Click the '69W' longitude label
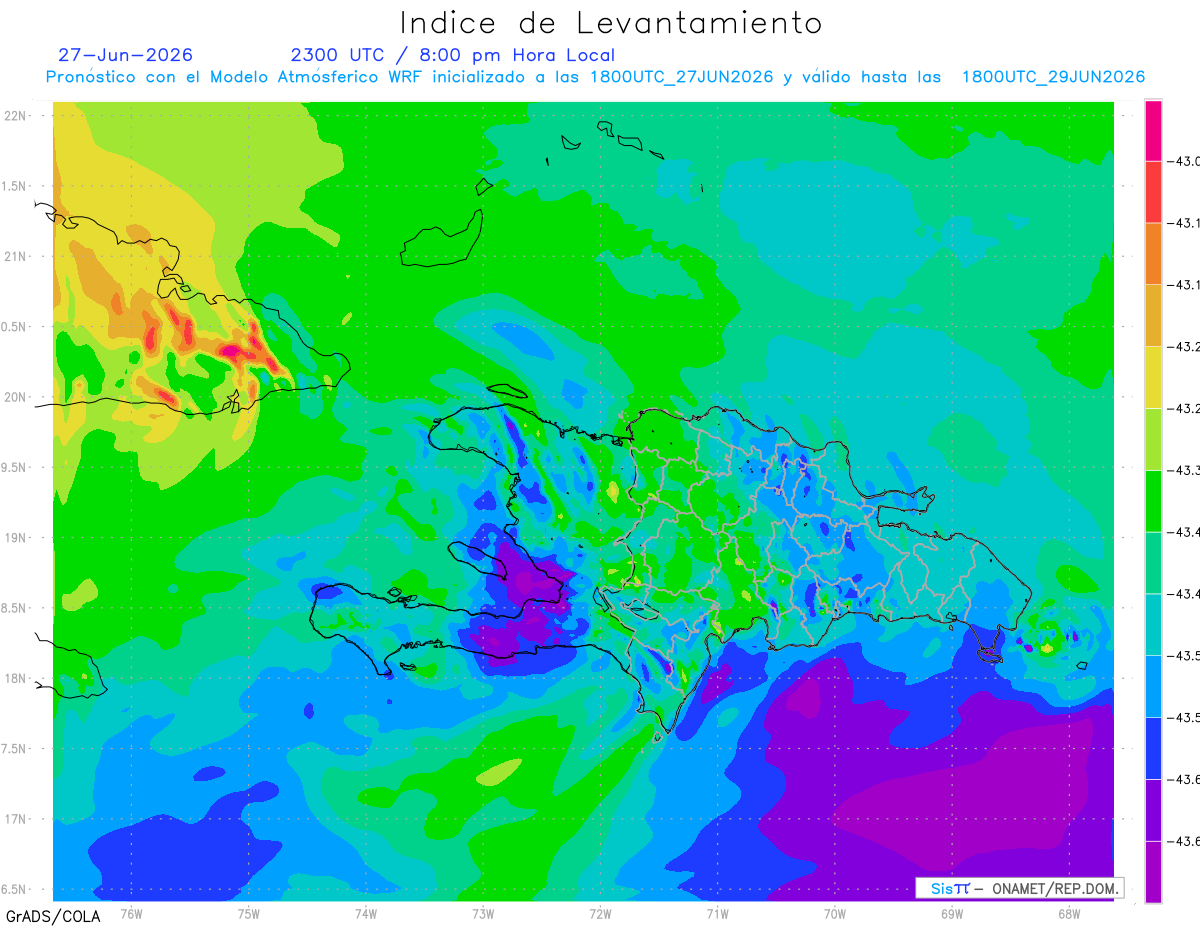Image resolution: width=1200 pixels, height=927 pixels. 952,913
